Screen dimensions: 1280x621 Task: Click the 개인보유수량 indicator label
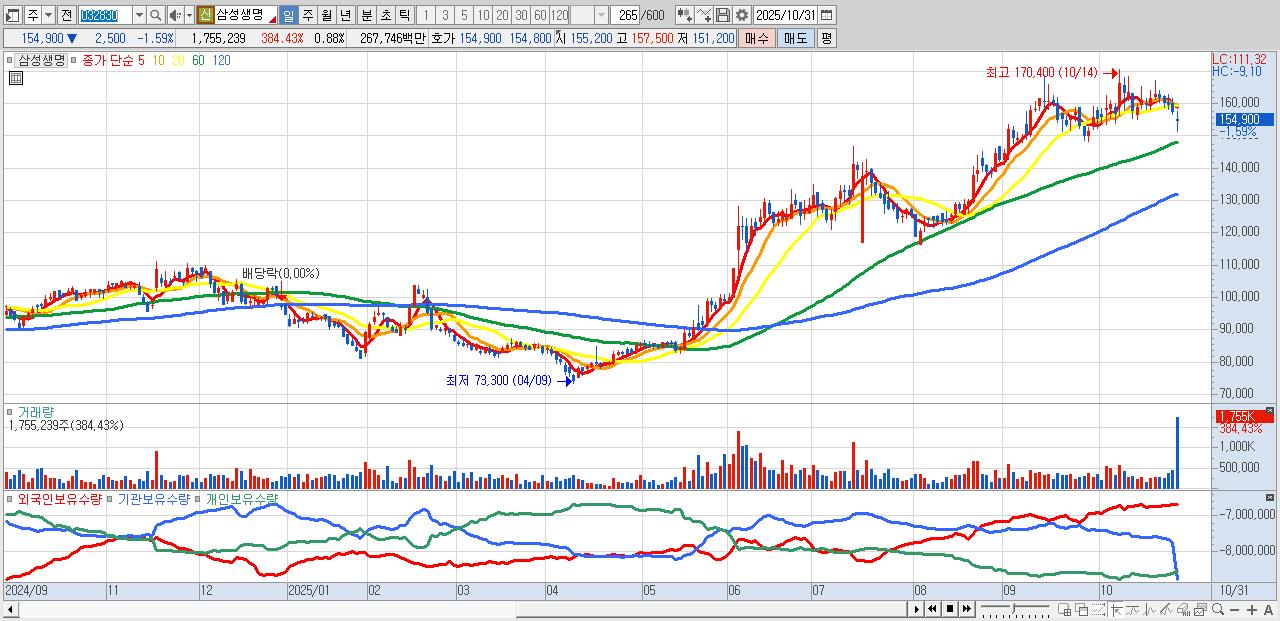pos(242,498)
